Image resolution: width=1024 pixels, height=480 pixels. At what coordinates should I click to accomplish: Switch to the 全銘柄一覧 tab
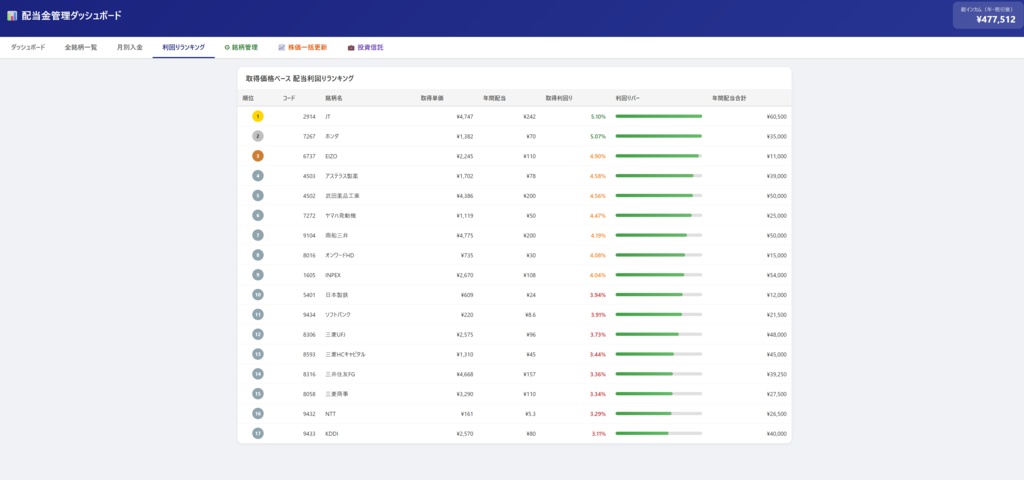[x=81, y=48]
